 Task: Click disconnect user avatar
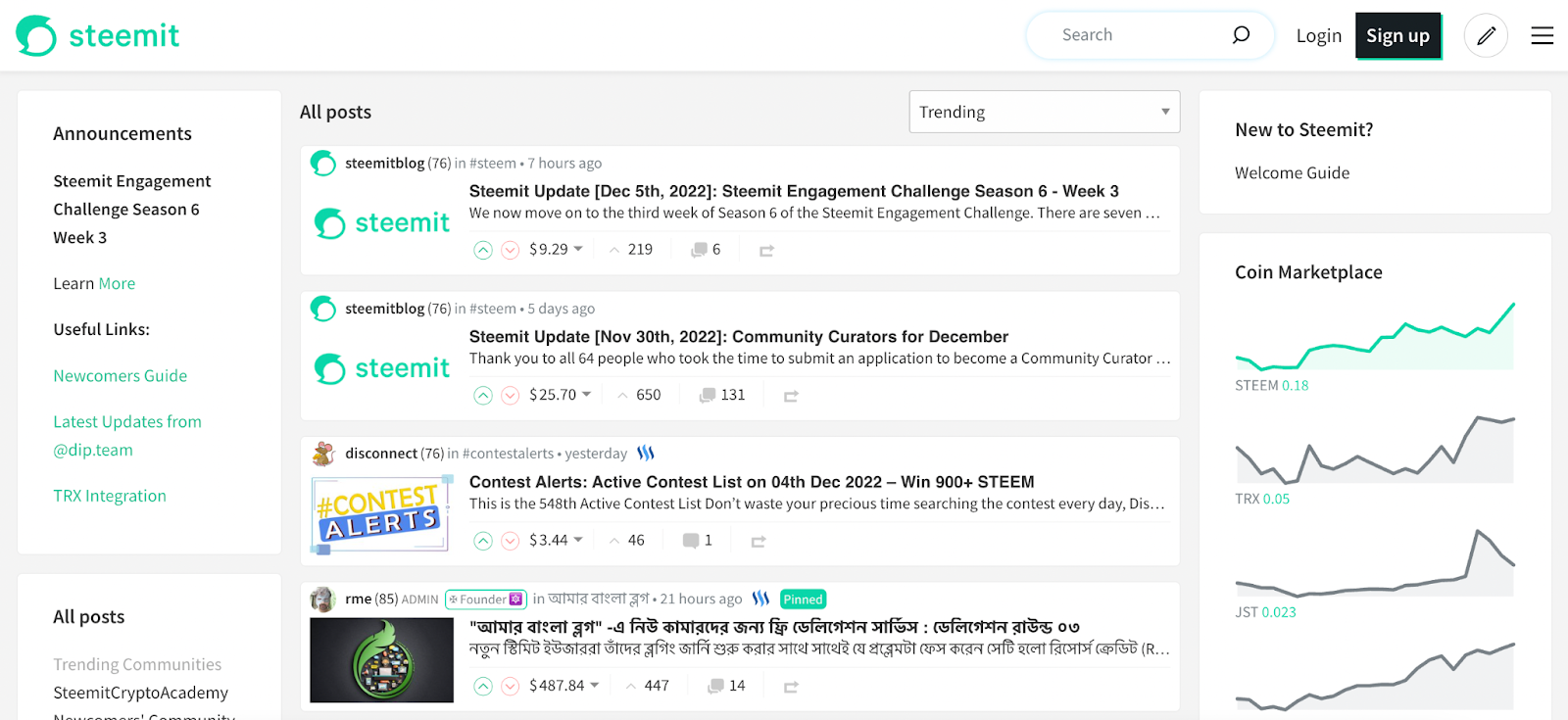[323, 454]
